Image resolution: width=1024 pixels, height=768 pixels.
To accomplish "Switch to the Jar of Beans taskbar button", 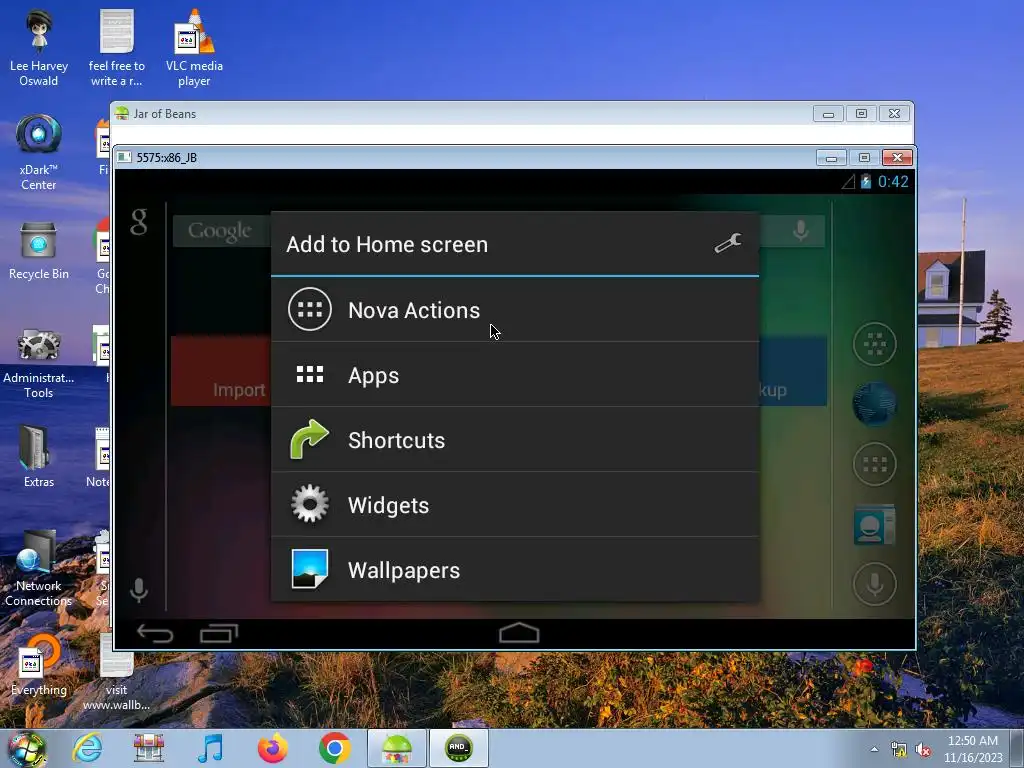I will click(x=396, y=748).
